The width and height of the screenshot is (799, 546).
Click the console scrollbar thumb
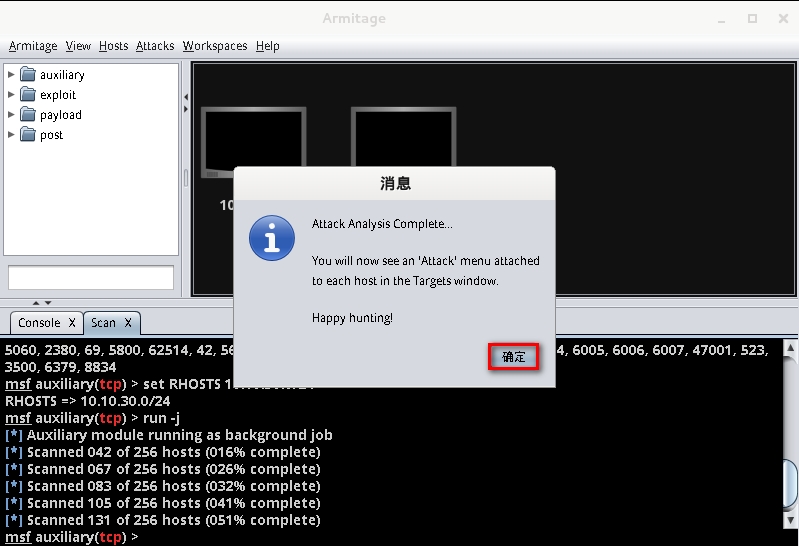[791, 484]
